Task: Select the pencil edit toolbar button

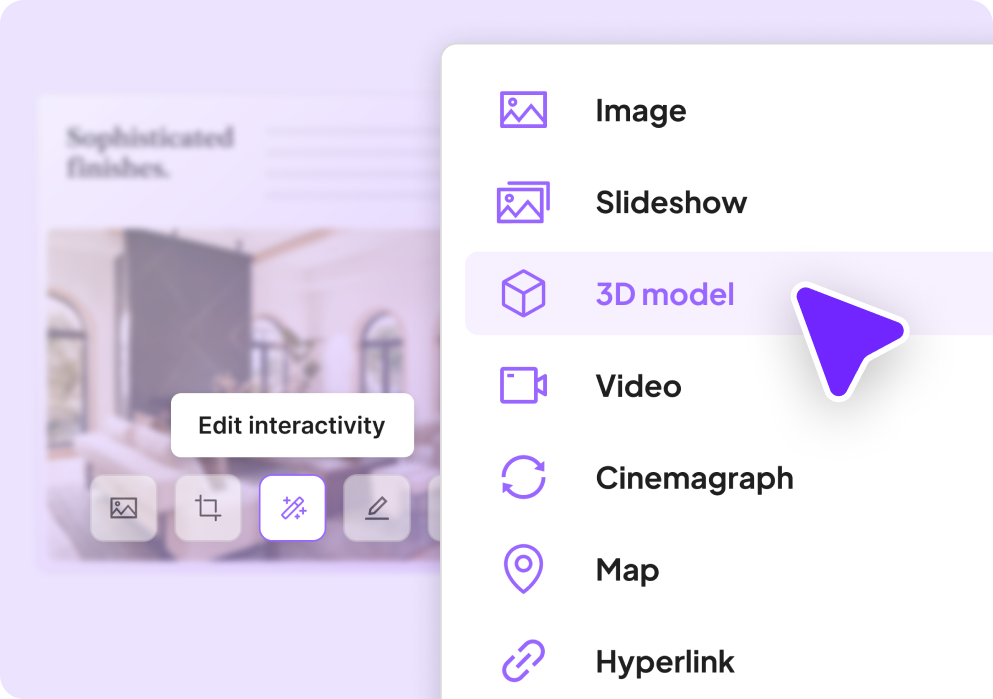Action: click(377, 508)
